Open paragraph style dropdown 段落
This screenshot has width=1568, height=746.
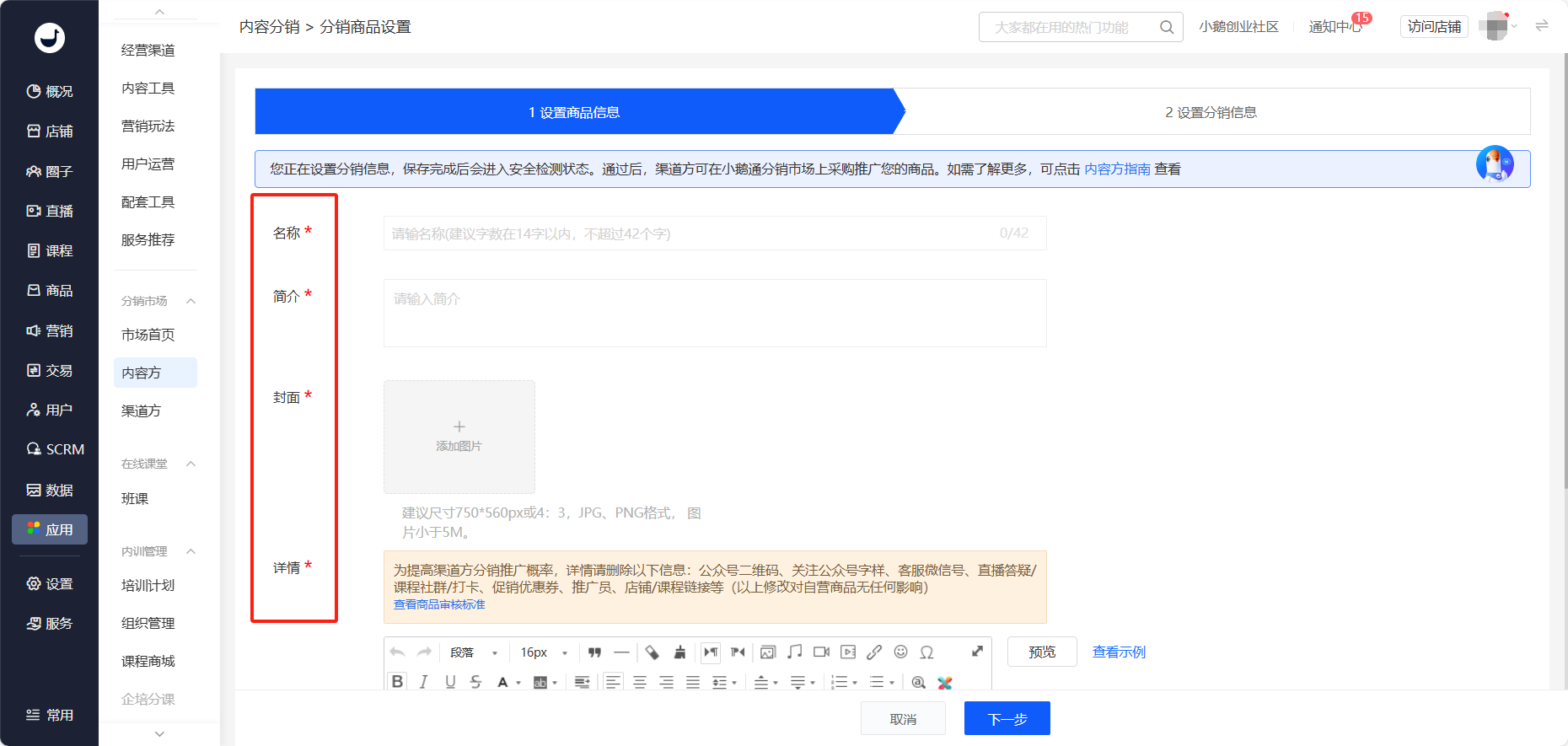[x=474, y=652]
